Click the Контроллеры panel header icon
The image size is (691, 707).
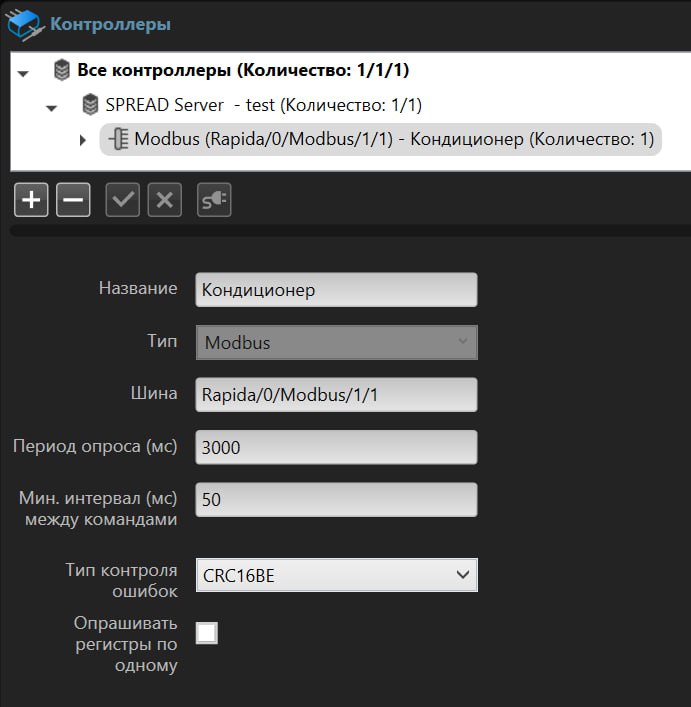pyautogui.click(x=25, y=25)
